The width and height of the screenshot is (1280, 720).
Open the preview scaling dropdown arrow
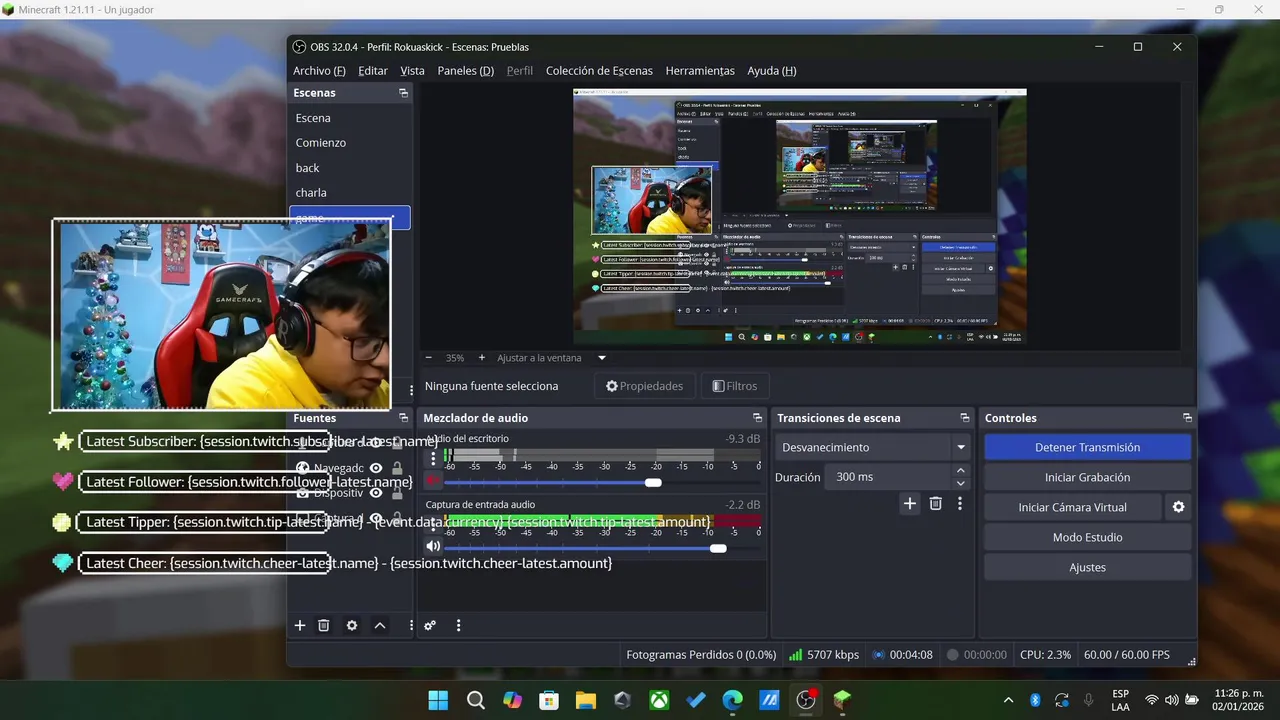pos(602,357)
